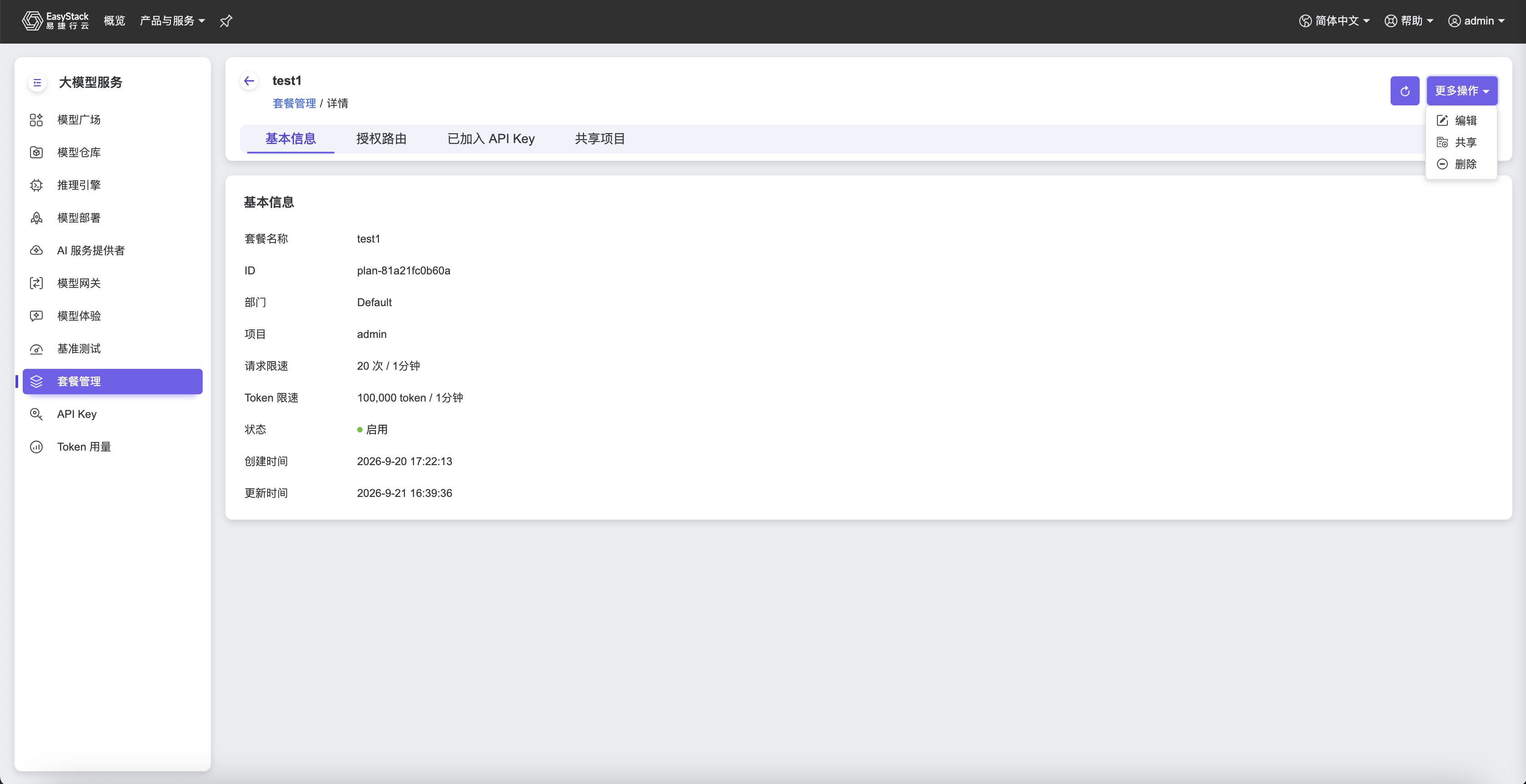This screenshot has height=784, width=1526.
Task: Switch to the 共享项目 tab
Action: (x=600, y=139)
